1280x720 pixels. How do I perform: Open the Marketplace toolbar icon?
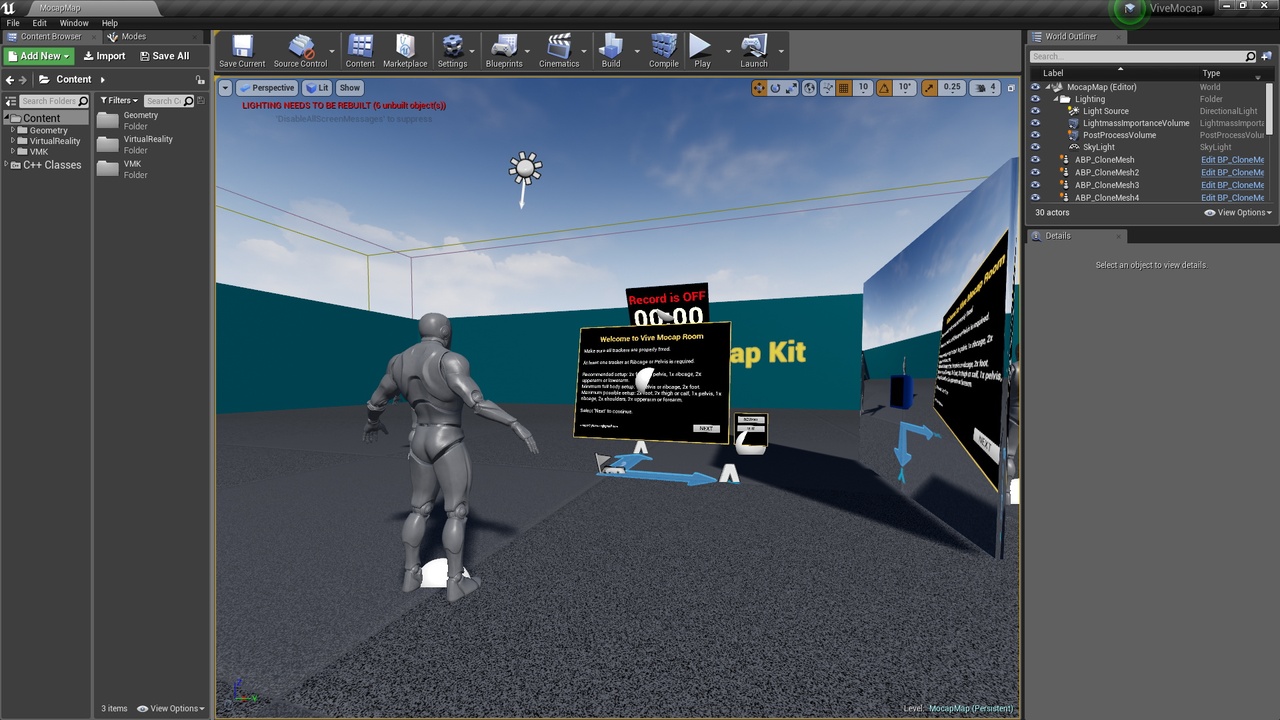(405, 51)
